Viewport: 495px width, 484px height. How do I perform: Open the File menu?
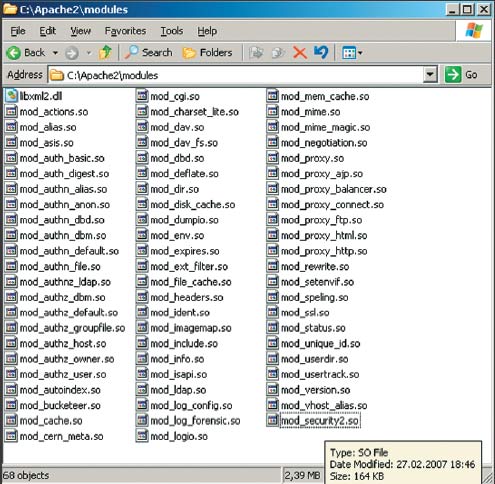click(x=18, y=31)
